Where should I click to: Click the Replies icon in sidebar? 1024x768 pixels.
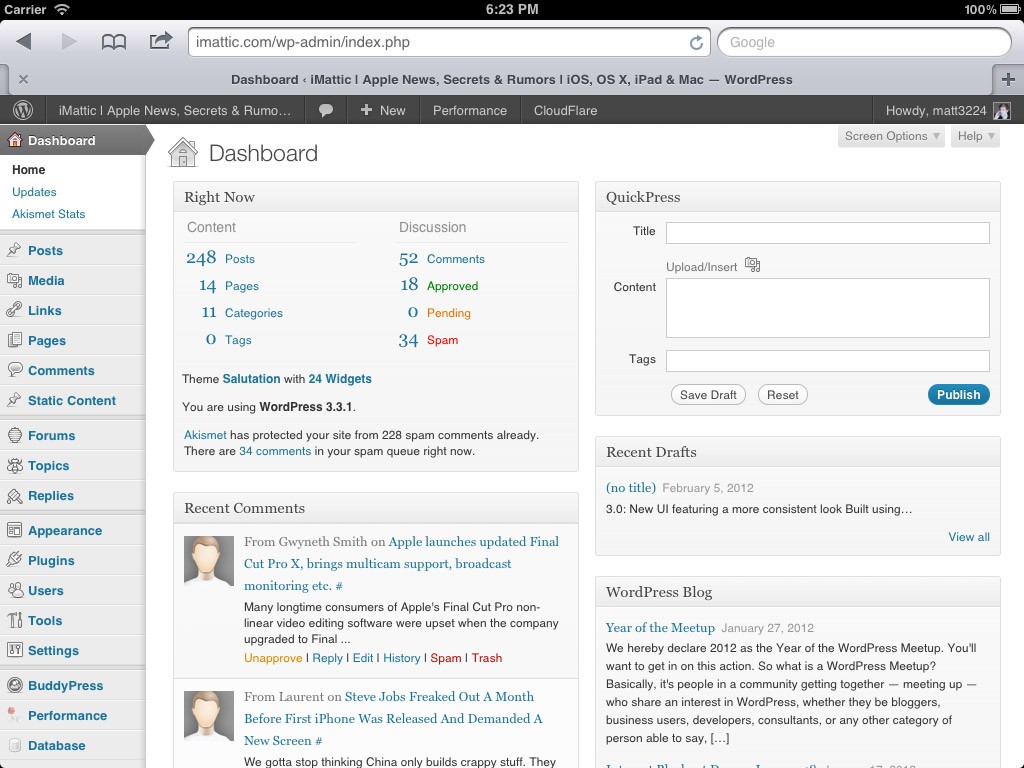14,496
